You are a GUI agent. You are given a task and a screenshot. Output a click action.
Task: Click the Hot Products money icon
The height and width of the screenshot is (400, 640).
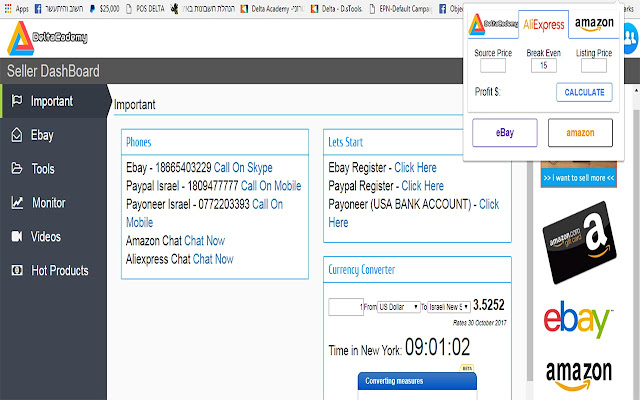click(x=17, y=270)
